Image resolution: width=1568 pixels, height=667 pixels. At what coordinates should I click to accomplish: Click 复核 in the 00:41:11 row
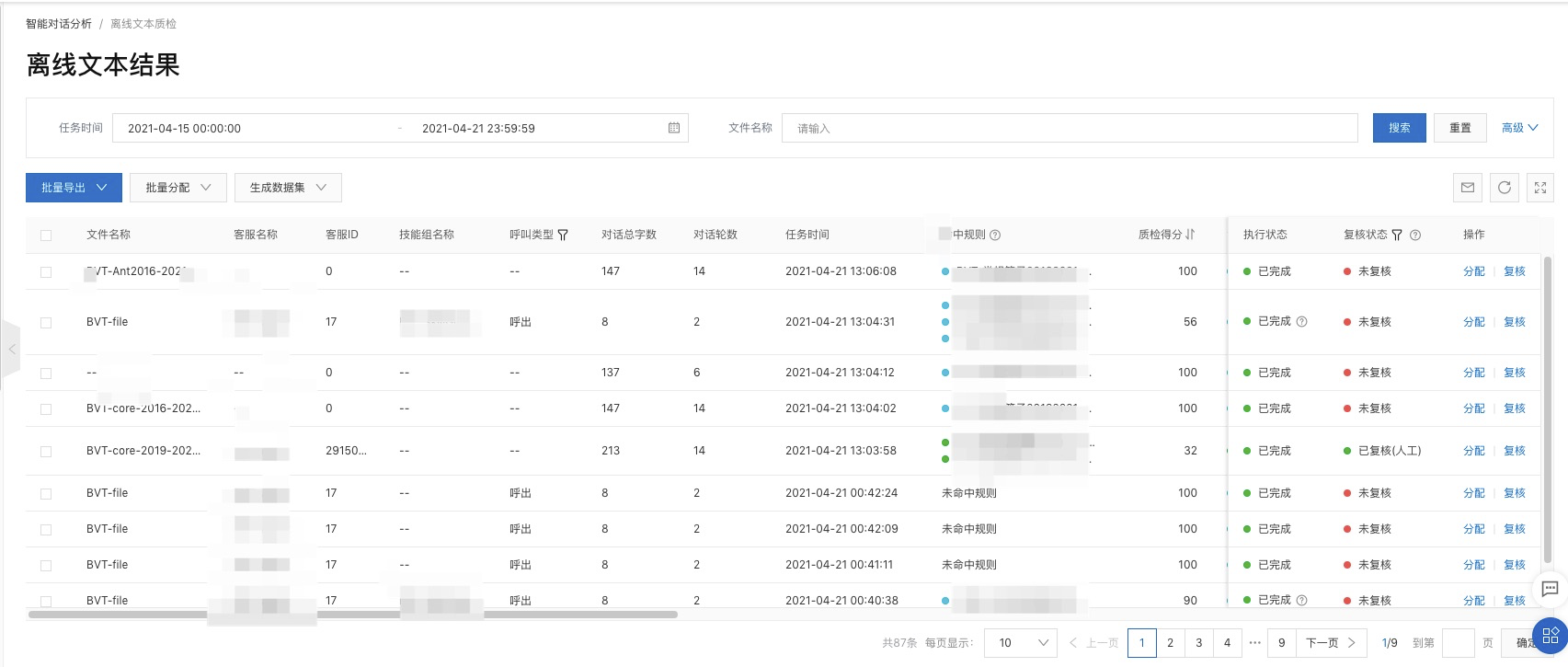(1515, 565)
